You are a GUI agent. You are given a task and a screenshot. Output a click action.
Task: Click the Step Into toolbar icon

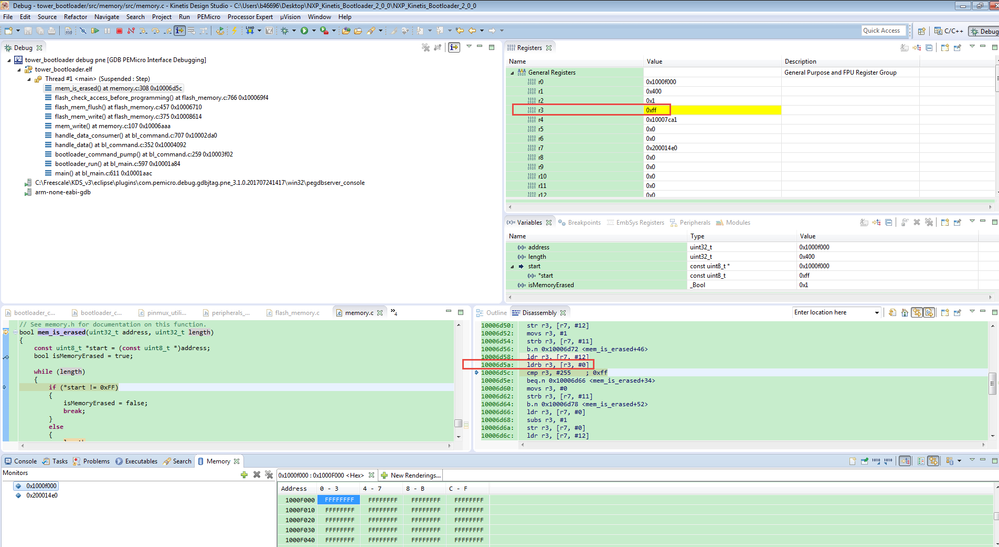143,31
